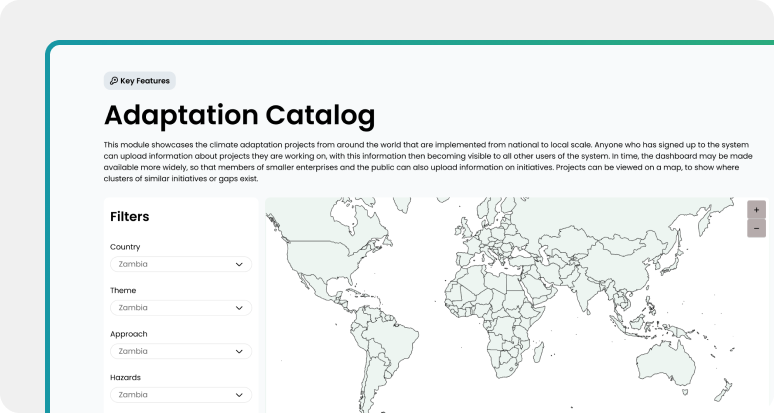Viewport: 774px width, 413px height.
Task: Expand the Theme filter dropdown
Action: coord(180,308)
